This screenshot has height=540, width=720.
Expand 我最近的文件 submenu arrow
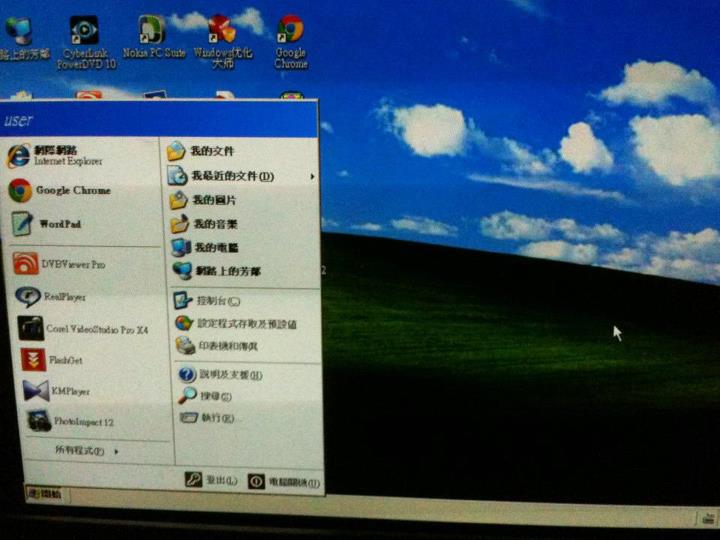pyautogui.click(x=312, y=176)
